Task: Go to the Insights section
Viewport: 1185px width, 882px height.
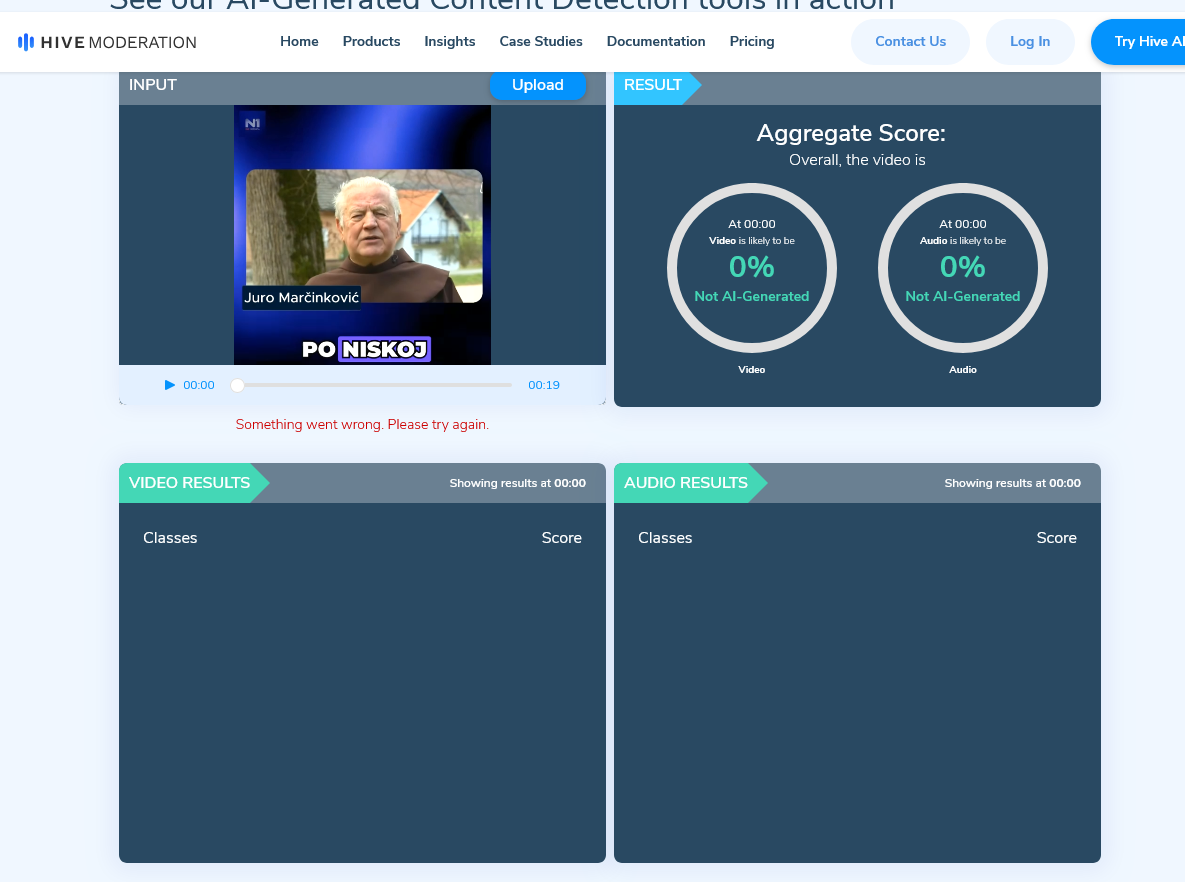Action: point(450,41)
